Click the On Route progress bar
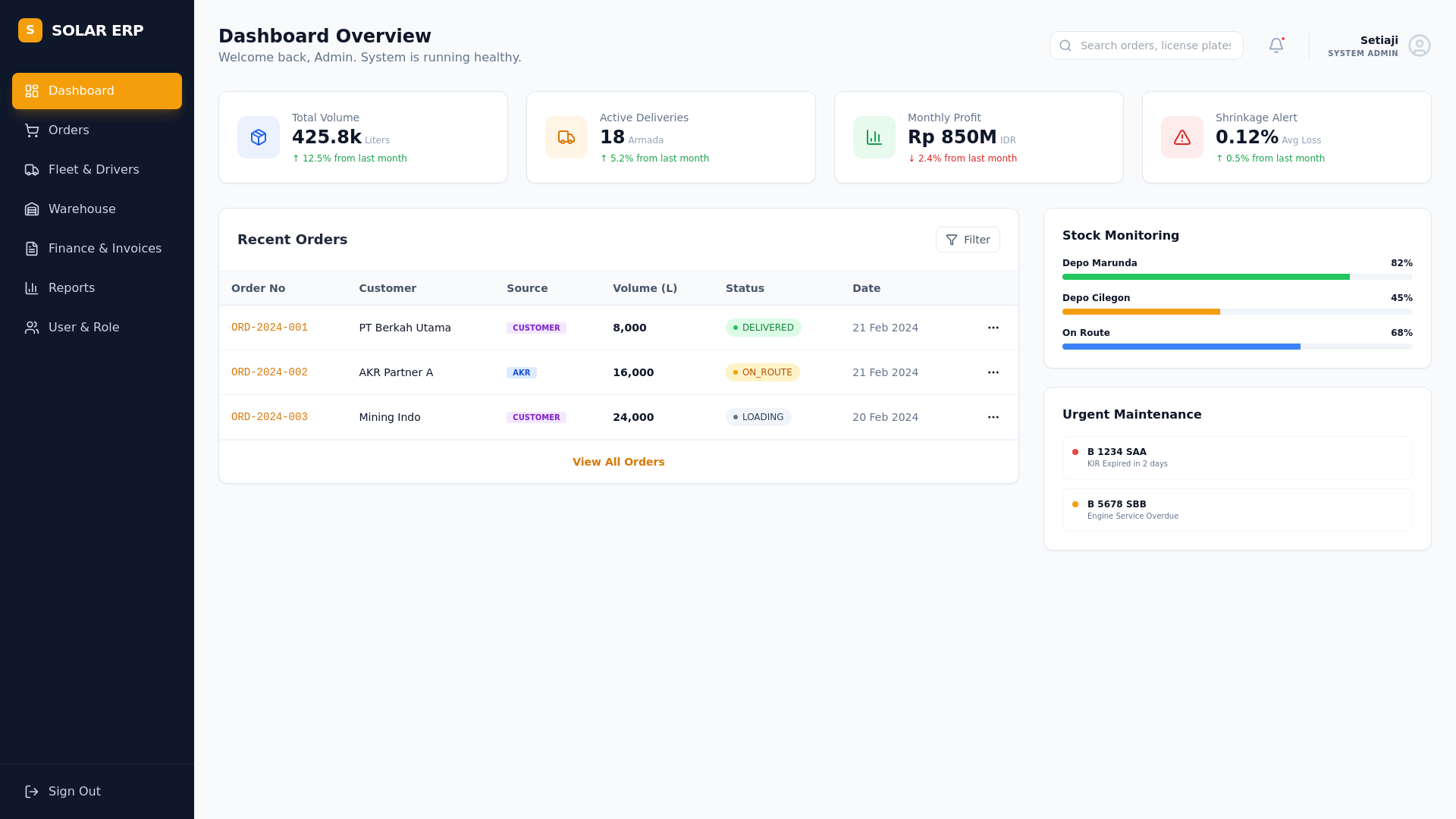This screenshot has height=819, width=1456. pos(1238,347)
